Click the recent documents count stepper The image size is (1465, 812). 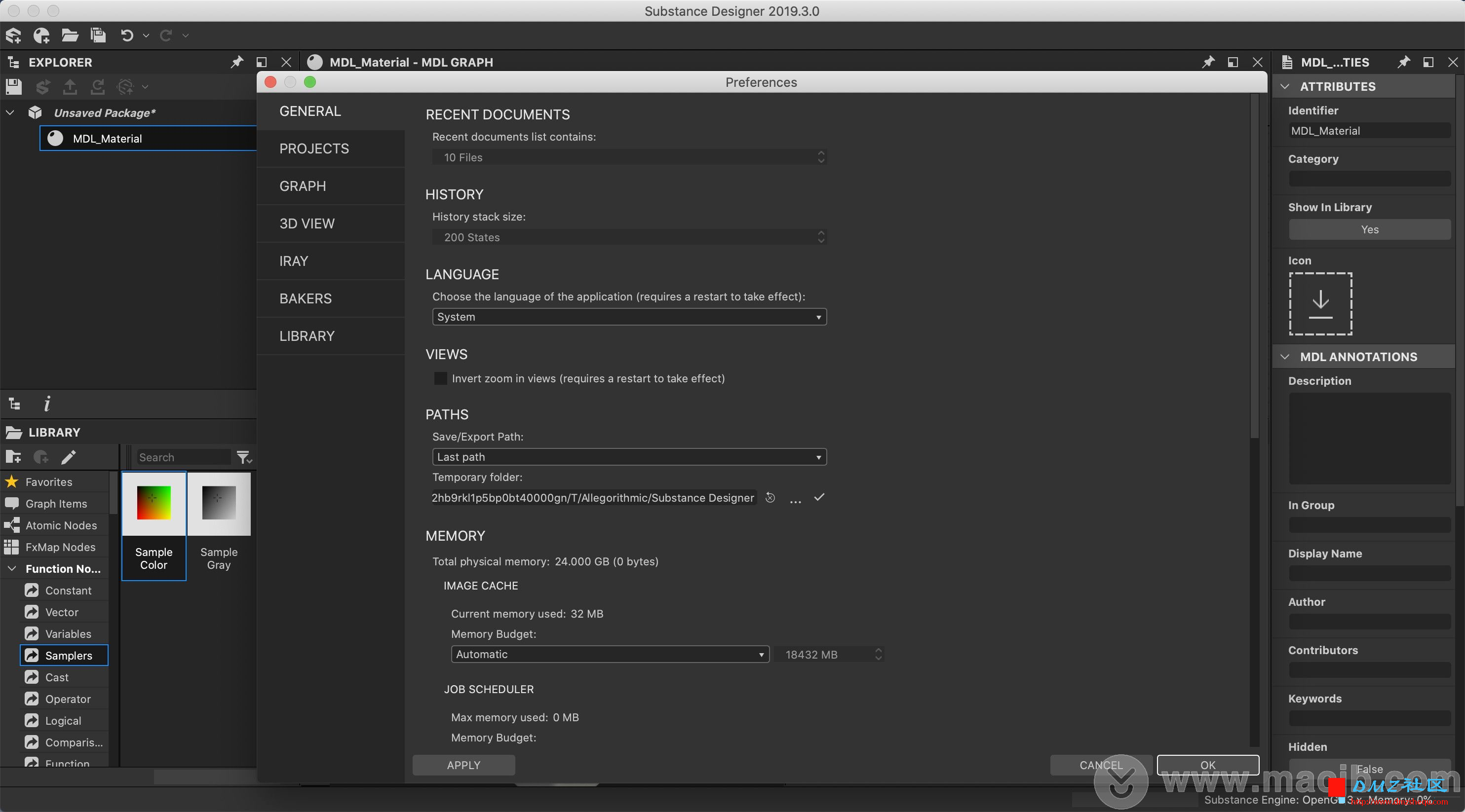point(821,157)
